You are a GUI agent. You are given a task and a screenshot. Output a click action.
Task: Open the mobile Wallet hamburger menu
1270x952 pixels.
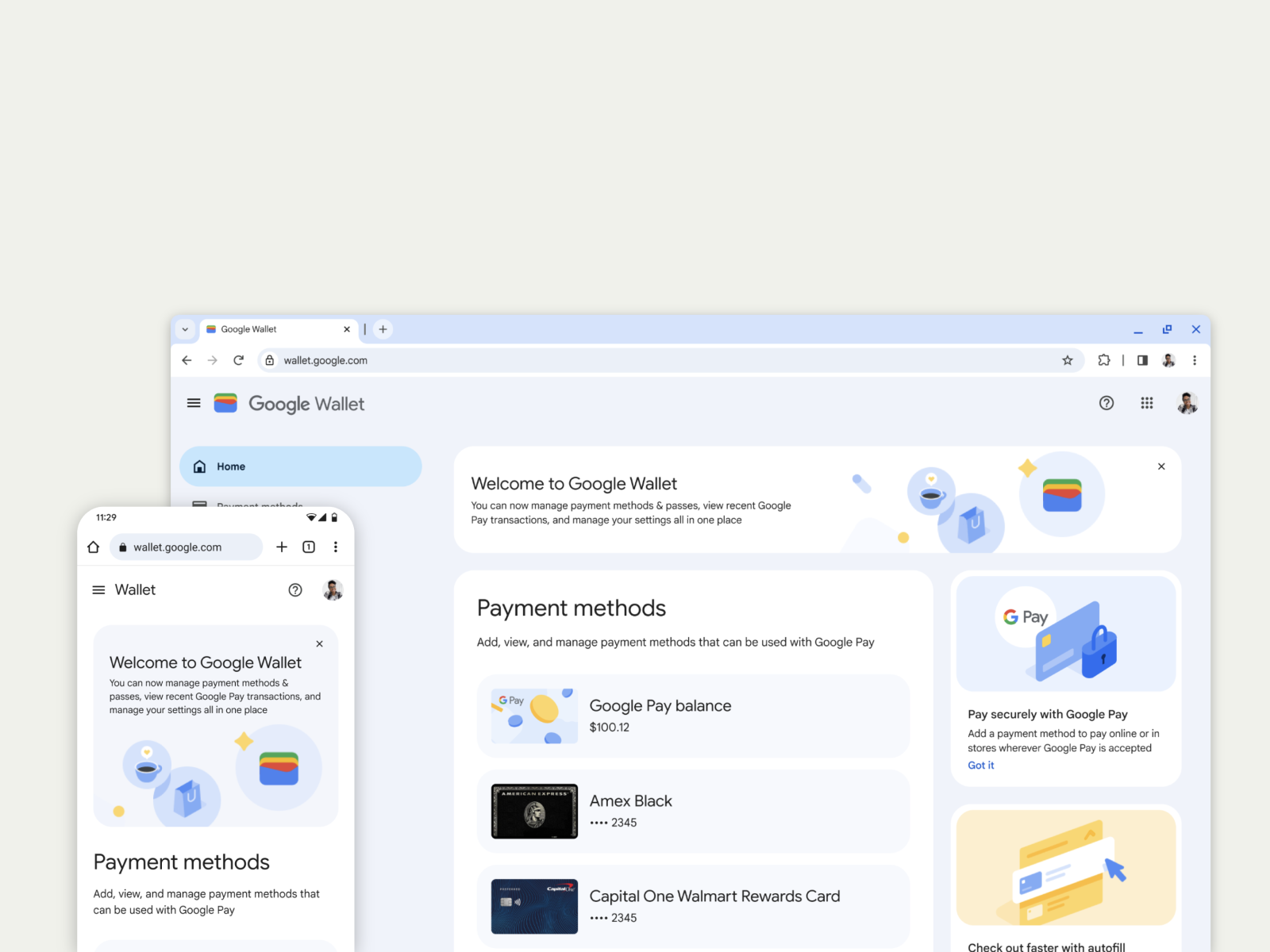(x=98, y=589)
